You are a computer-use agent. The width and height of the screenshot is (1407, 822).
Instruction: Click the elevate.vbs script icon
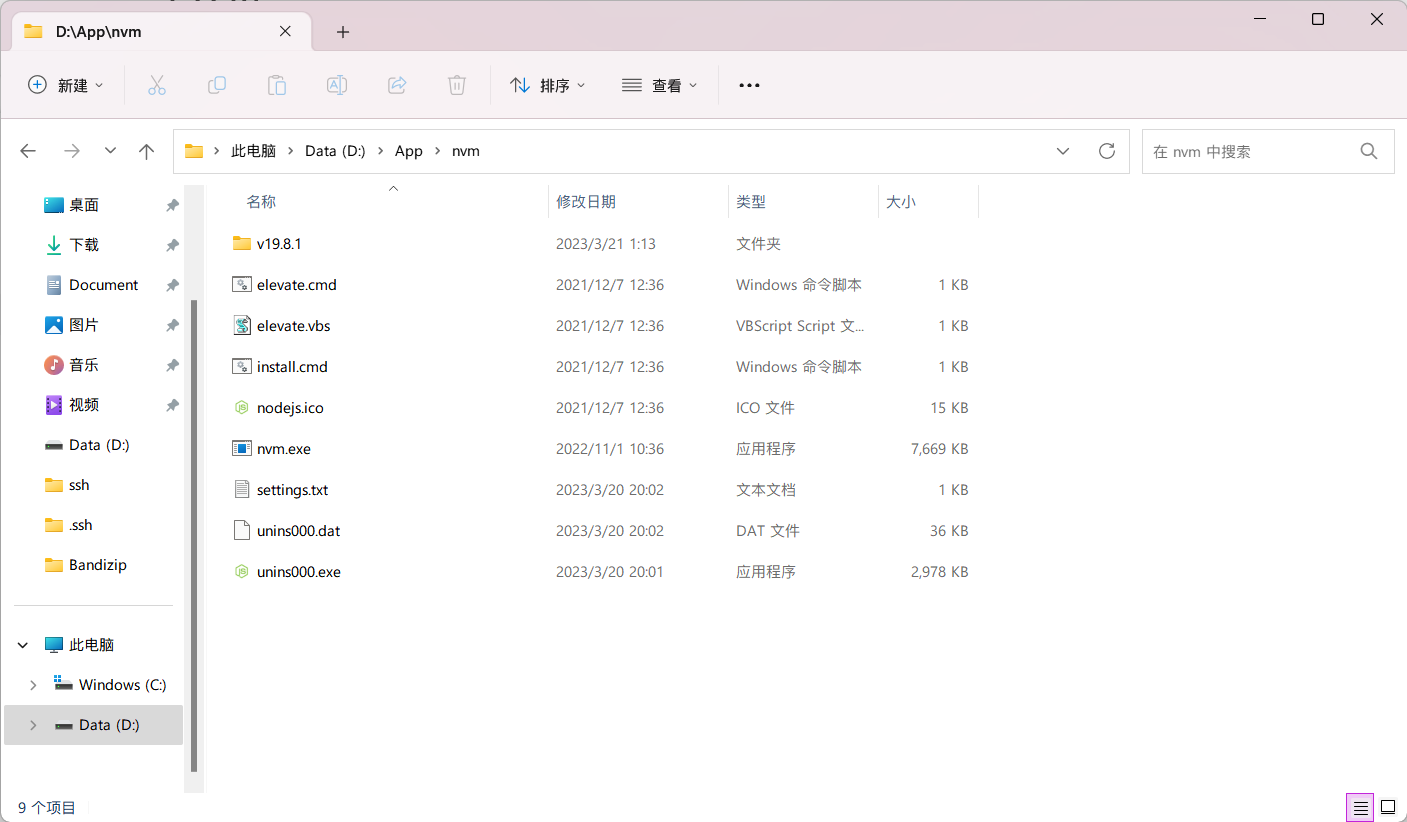click(x=241, y=325)
